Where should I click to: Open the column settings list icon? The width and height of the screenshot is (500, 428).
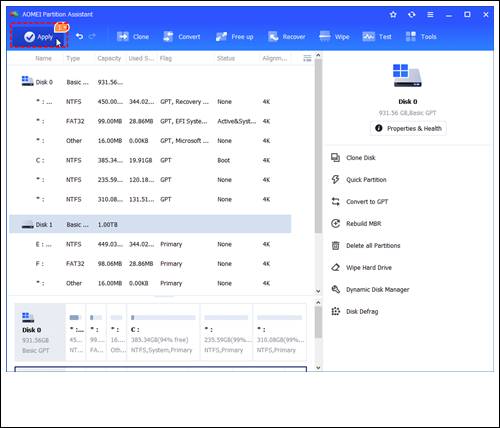point(307,58)
